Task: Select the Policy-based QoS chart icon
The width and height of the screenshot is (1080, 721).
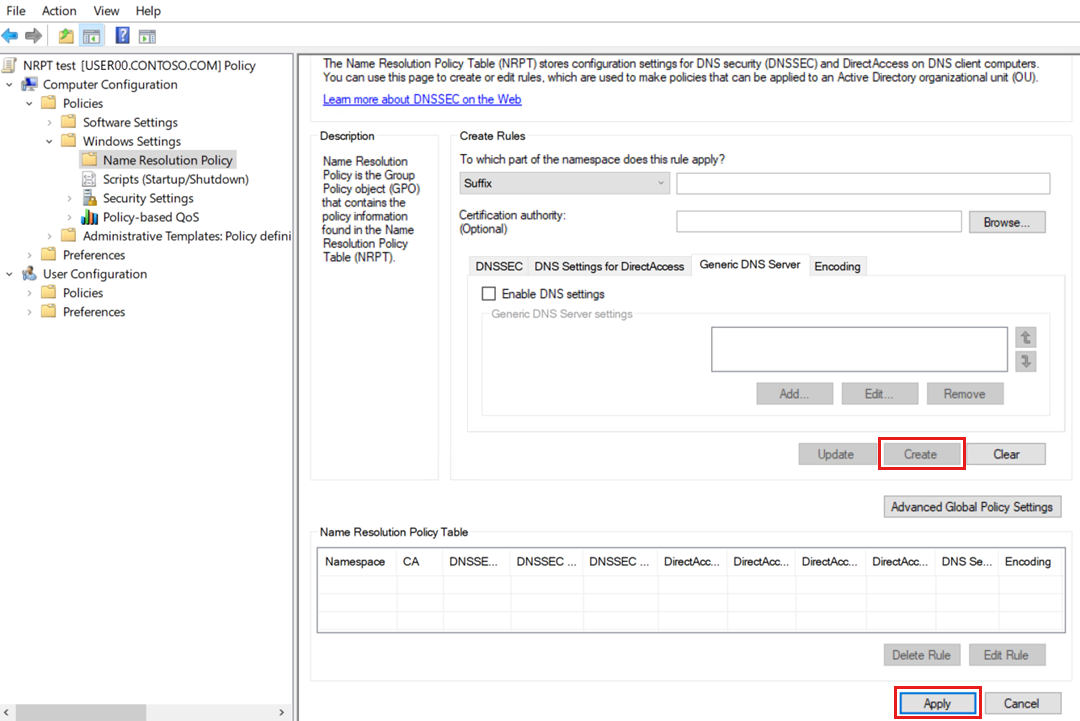Action: (89, 217)
